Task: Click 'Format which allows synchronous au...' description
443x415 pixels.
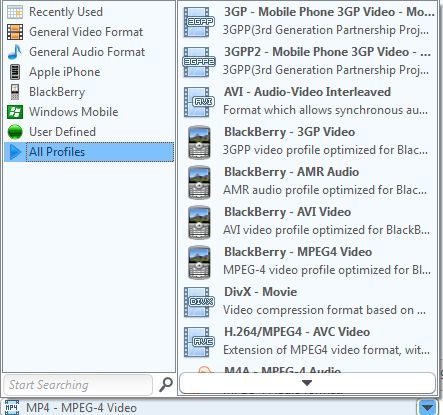Action: pyautogui.click(x=325, y=110)
